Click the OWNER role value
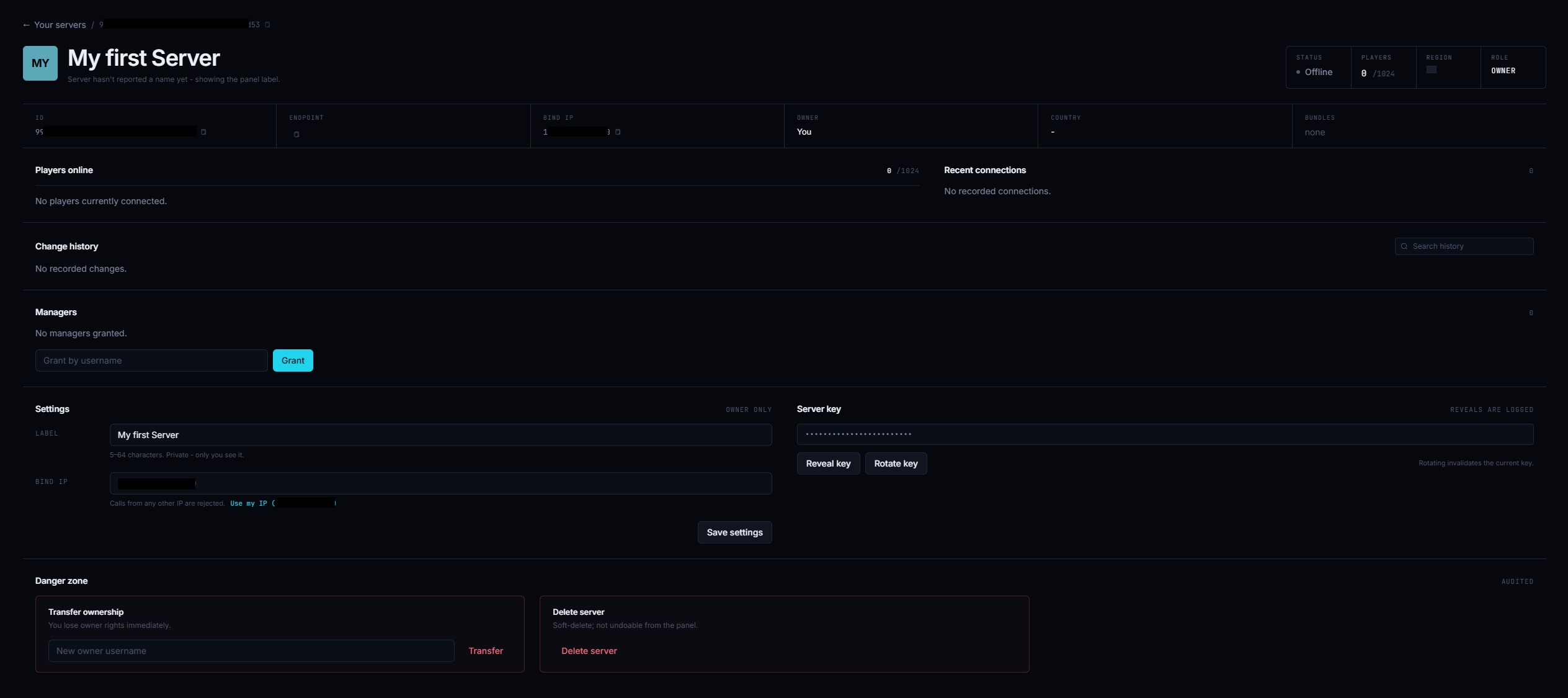 tap(1503, 71)
